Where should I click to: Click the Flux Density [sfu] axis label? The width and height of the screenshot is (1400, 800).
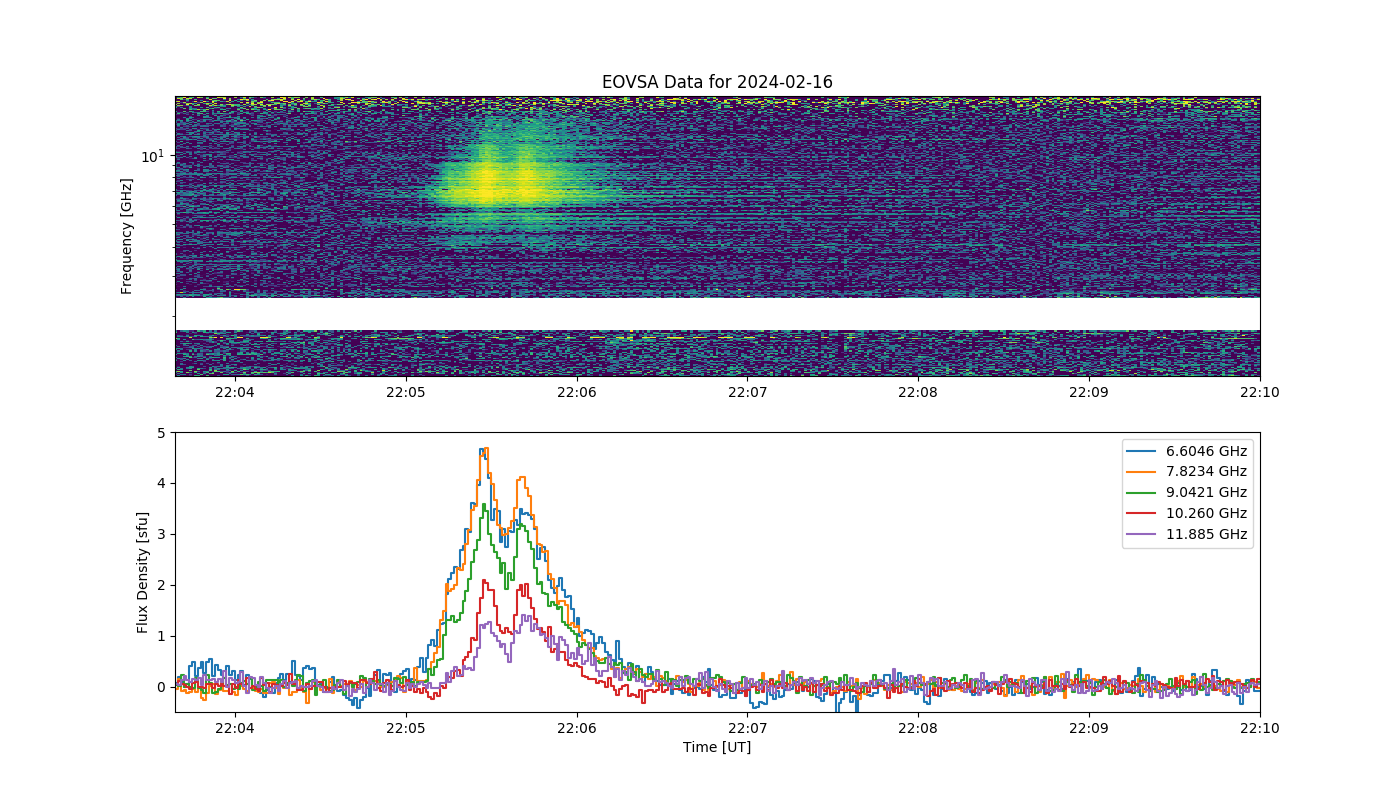coord(143,572)
